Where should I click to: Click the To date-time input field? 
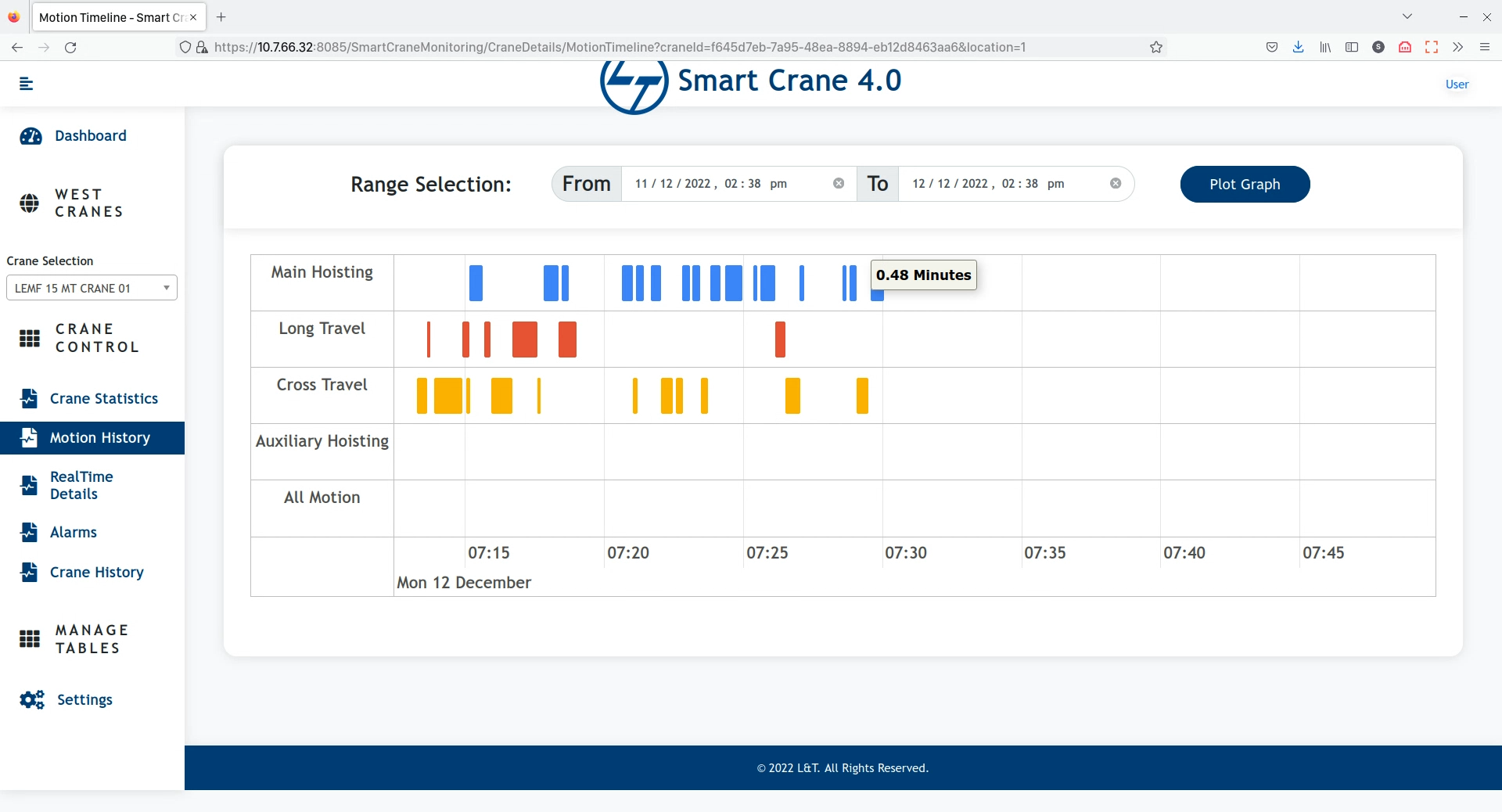(x=1015, y=184)
